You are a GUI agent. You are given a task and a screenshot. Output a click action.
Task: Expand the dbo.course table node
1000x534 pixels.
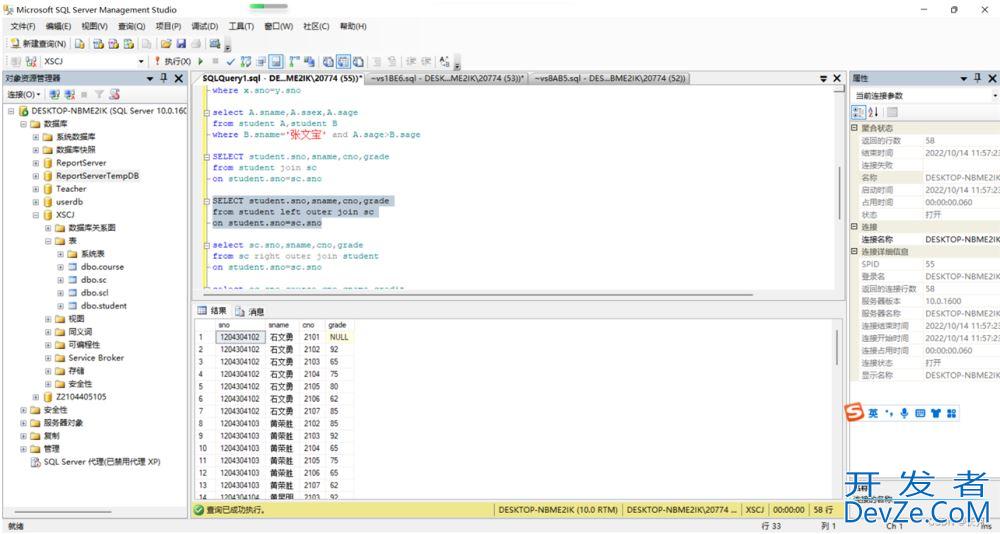click(x=61, y=267)
